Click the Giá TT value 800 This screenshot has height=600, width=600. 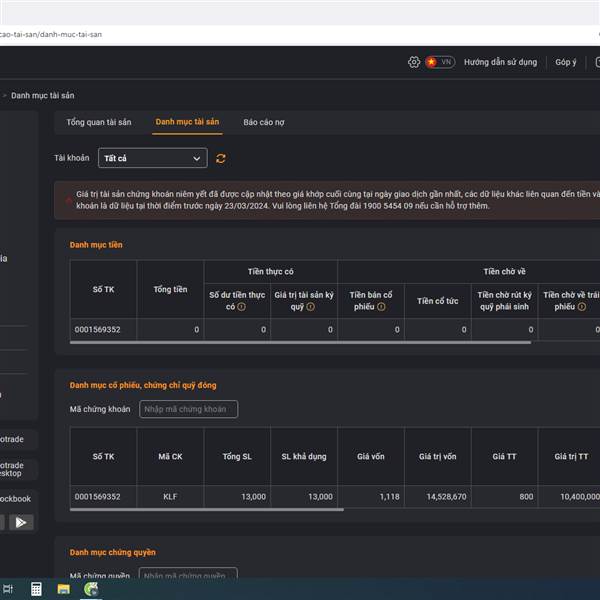point(526,497)
